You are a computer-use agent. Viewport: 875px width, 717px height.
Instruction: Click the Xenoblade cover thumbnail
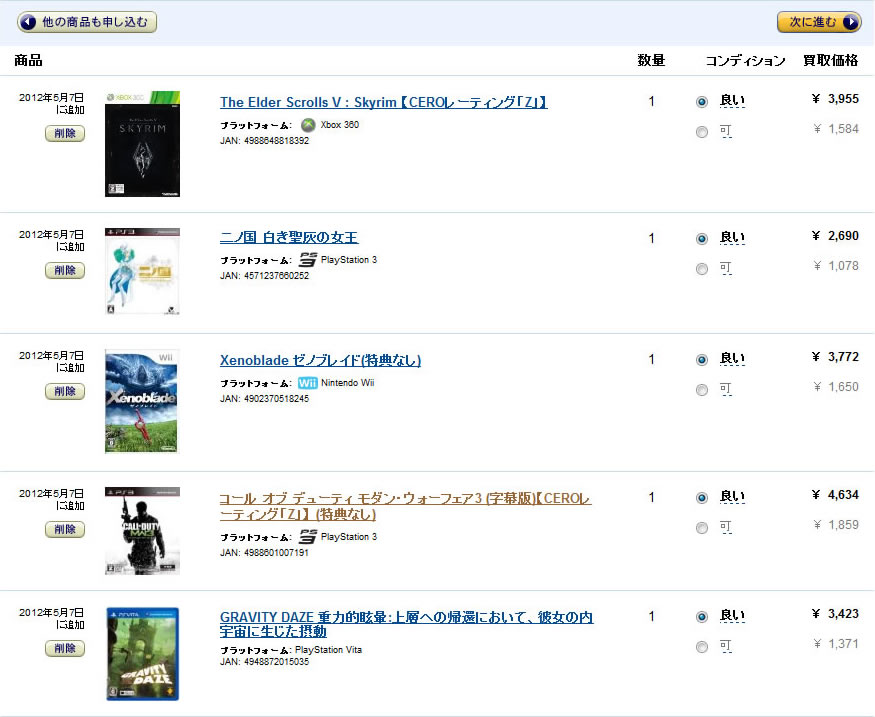coord(141,401)
